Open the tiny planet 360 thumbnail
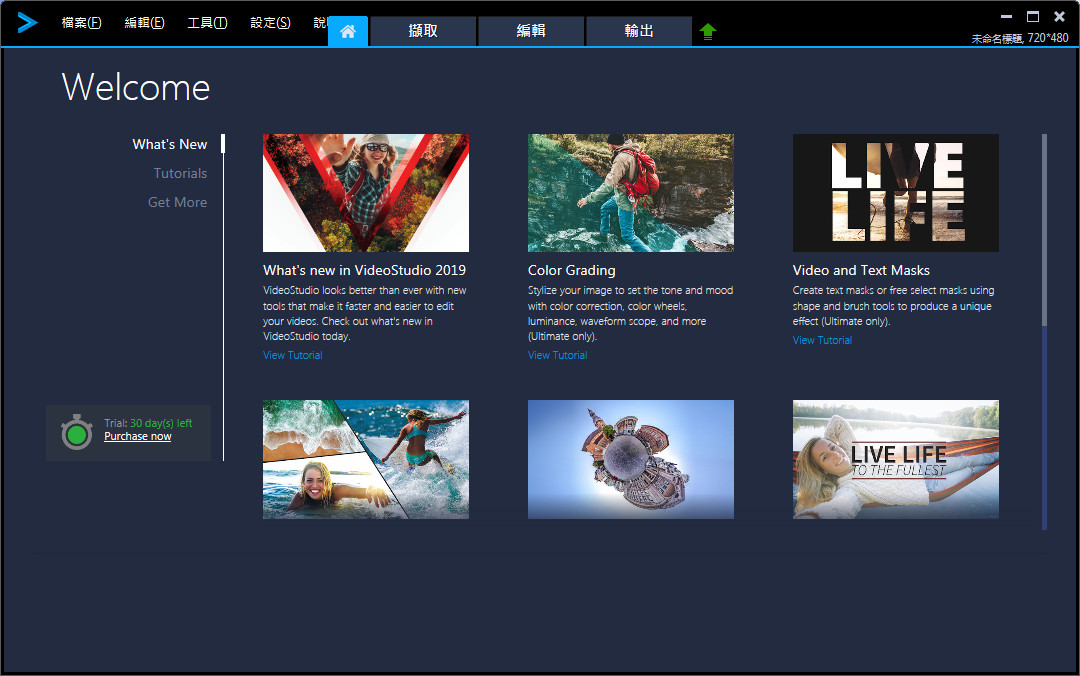1080x676 pixels. [x=631, y=460]
